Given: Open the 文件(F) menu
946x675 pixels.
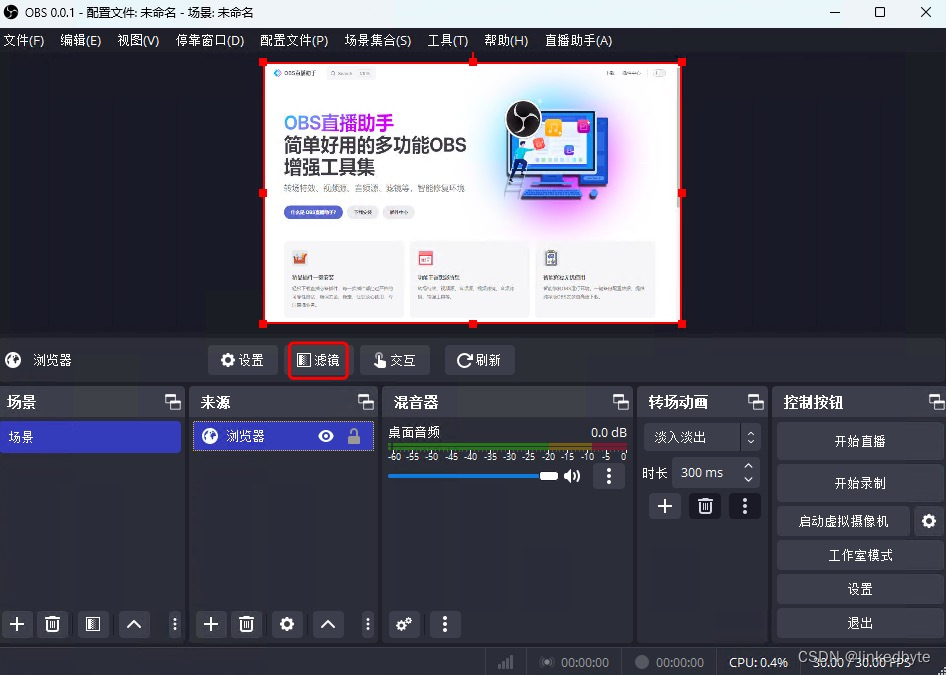Looking at the screenshot, I should tap(24, 40).
